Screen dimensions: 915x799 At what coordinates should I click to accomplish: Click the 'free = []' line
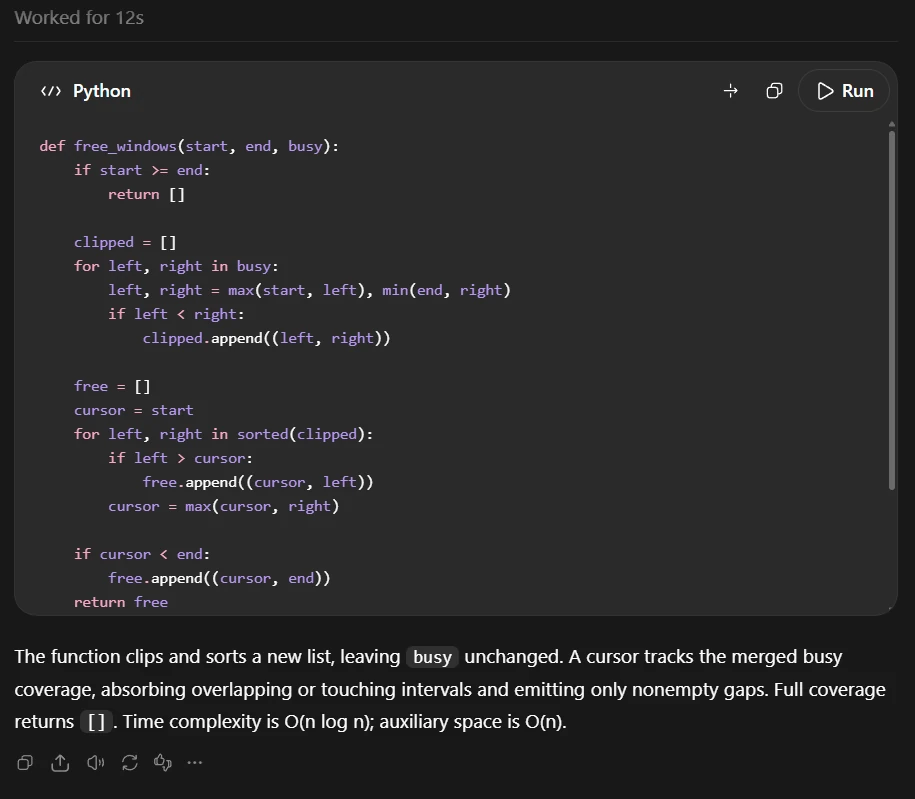coord(112,386)
